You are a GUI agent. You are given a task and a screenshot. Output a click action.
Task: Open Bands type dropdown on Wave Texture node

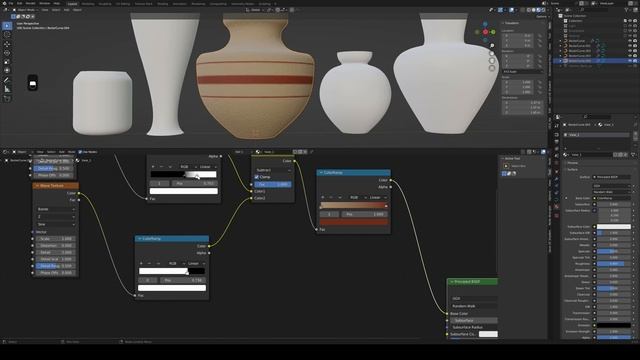click(56, 209)
